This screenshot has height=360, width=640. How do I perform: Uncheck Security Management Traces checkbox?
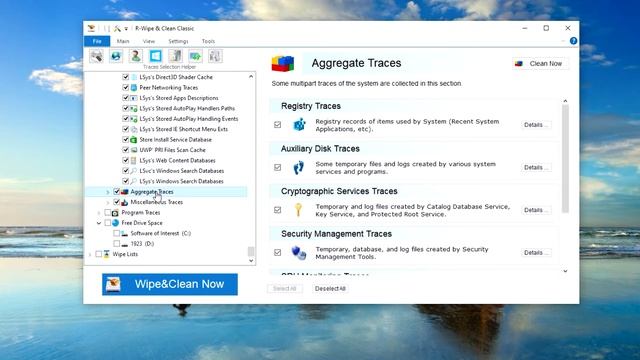(278, 253)
